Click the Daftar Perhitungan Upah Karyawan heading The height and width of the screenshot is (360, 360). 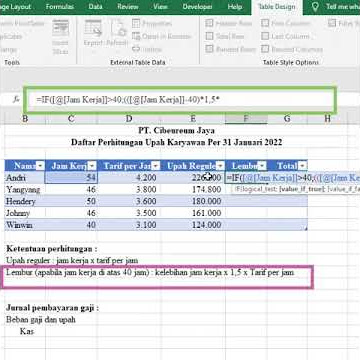point(177,142)
